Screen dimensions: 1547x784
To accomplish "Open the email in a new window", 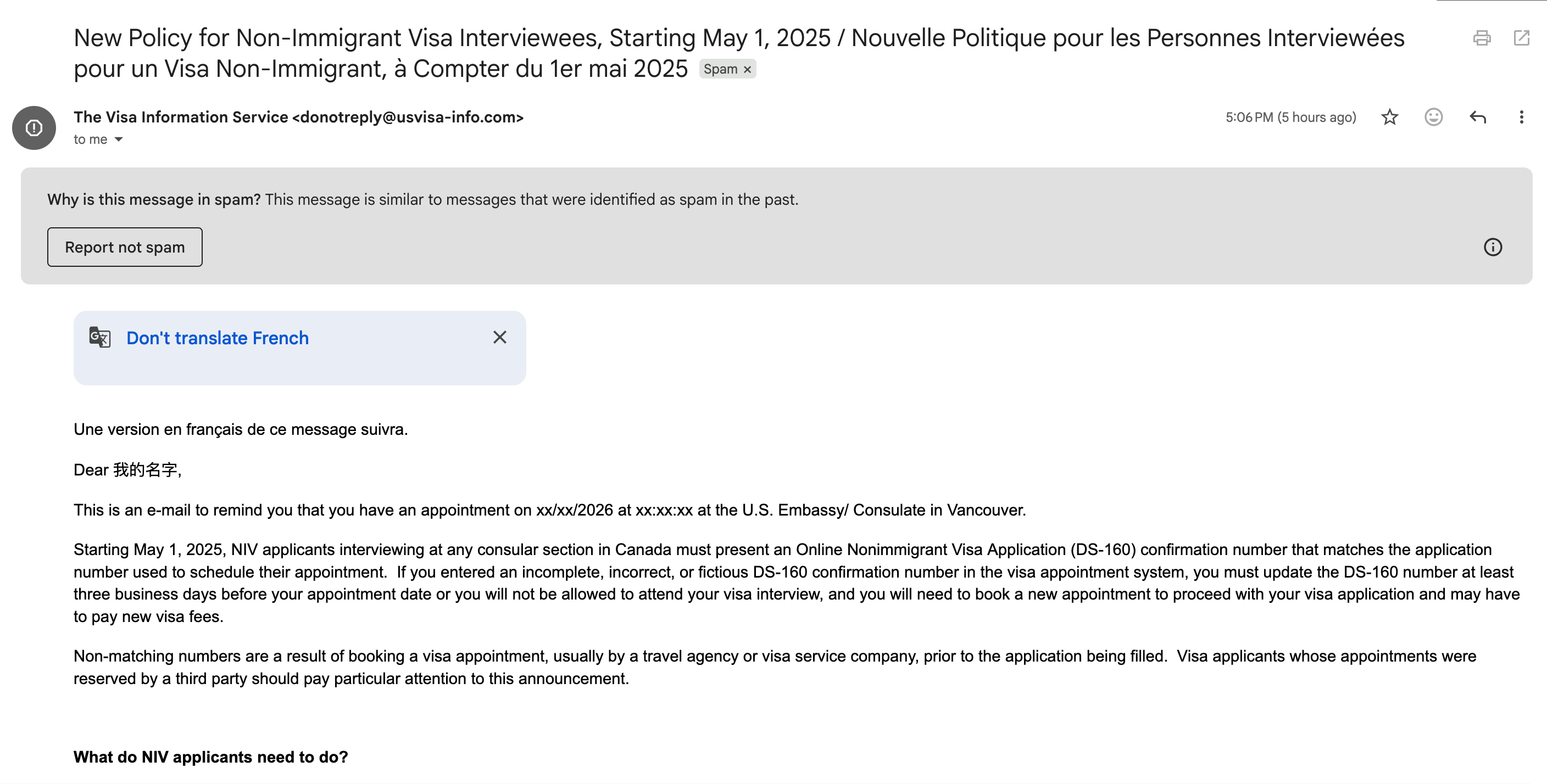I will pos(1521,38).
